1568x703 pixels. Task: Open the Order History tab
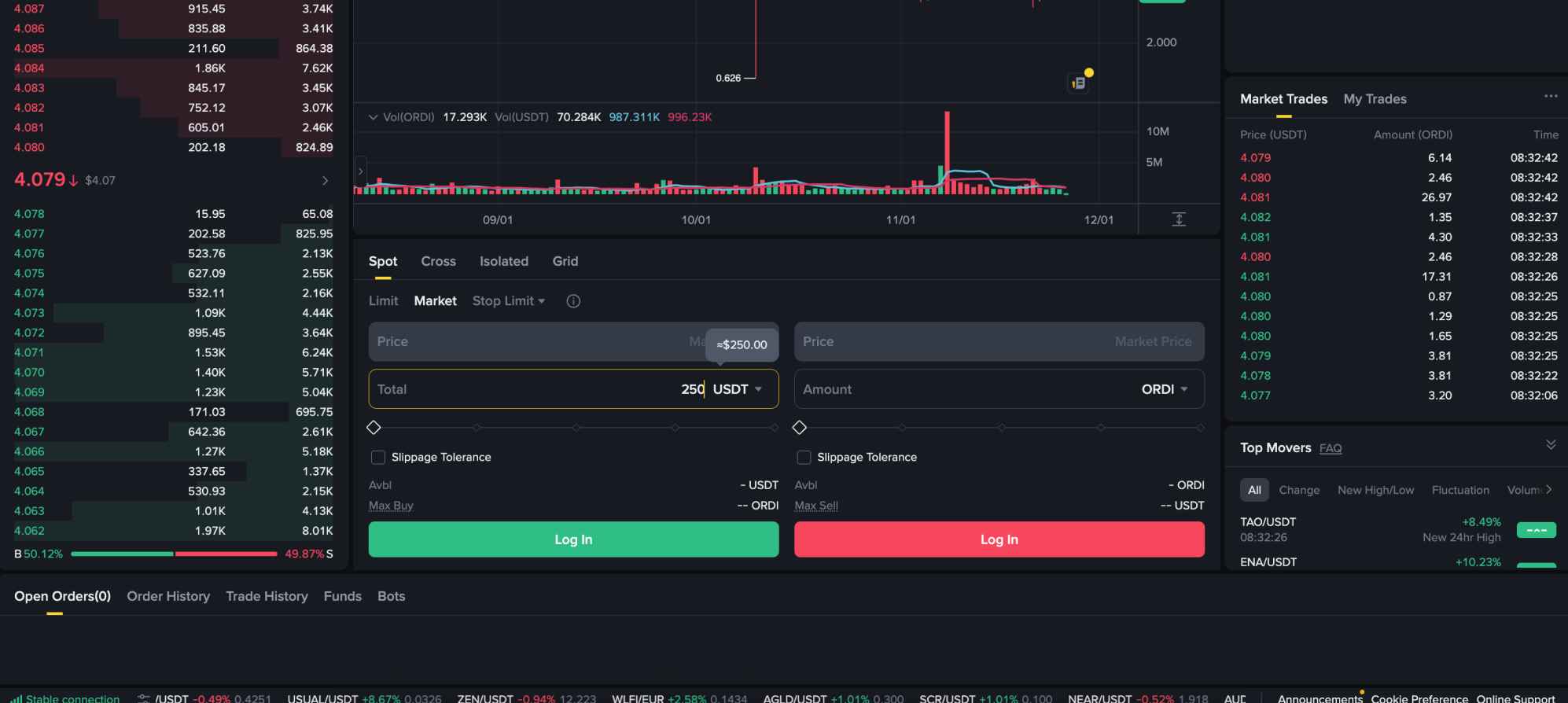(x=168, y=596)
